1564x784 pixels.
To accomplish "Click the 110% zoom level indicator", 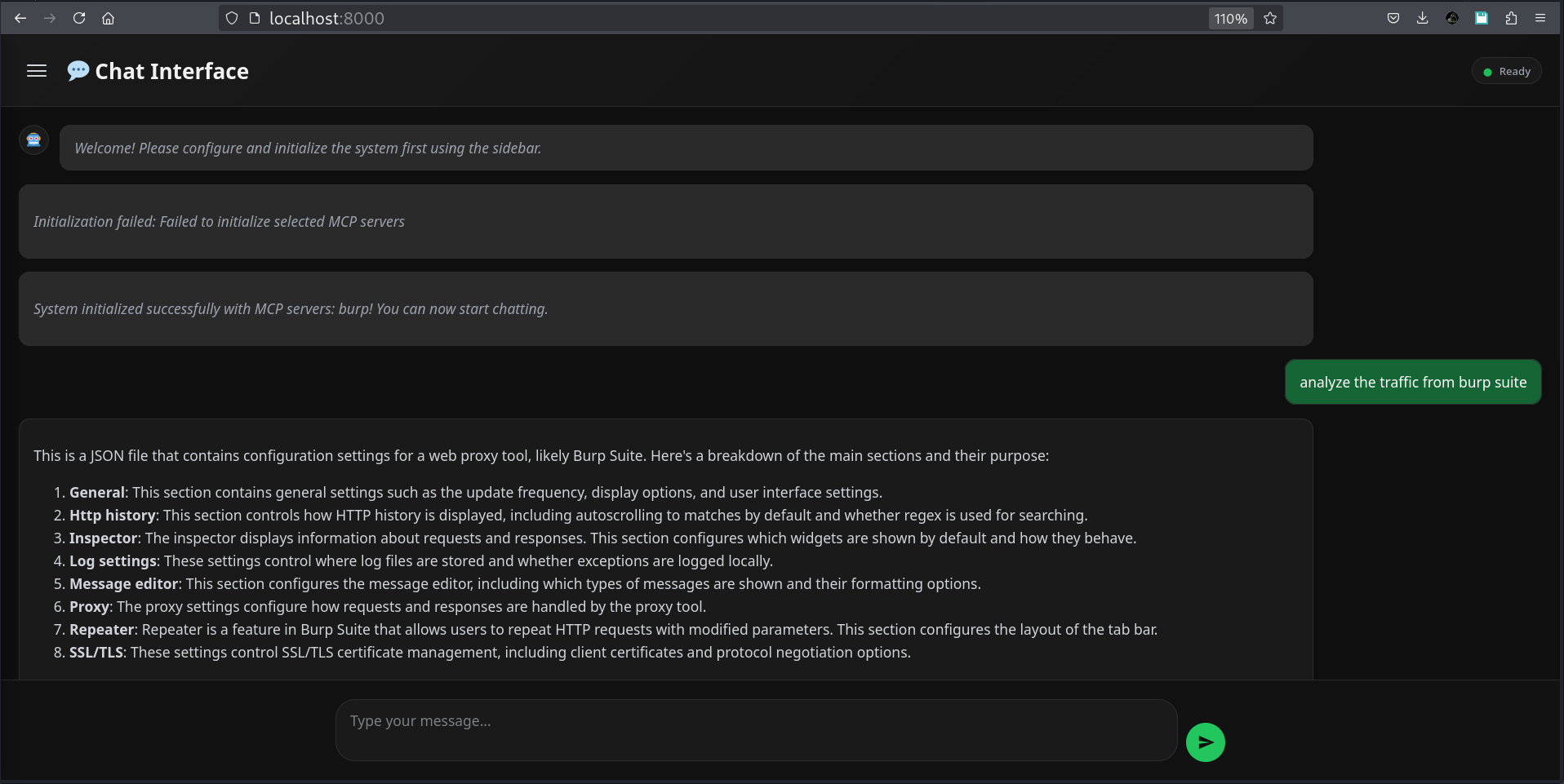I will click(x=1231, y=18).
